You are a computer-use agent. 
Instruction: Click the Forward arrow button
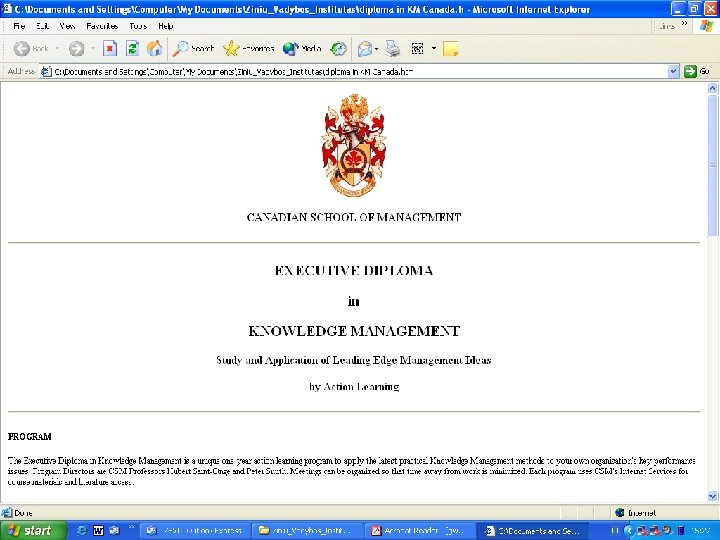(x=77, y=48)
